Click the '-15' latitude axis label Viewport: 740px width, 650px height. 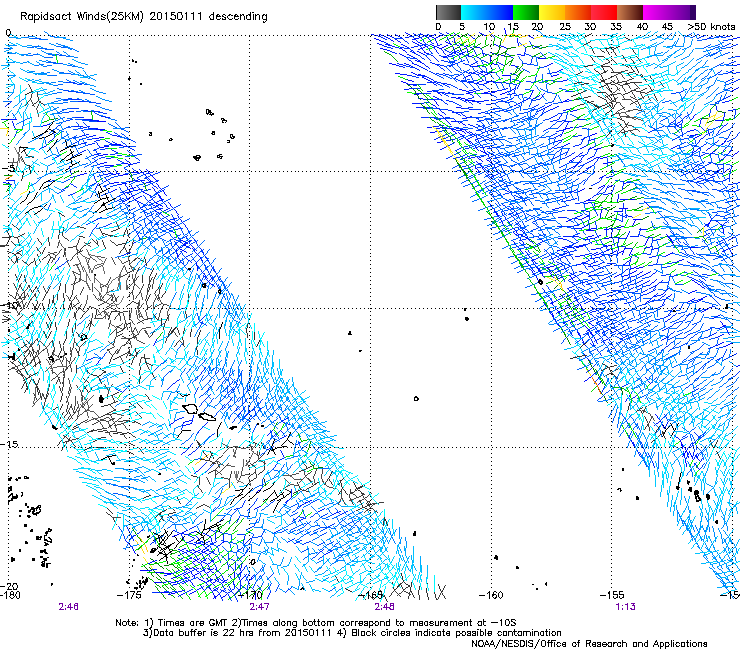click(x=9, y=444)
